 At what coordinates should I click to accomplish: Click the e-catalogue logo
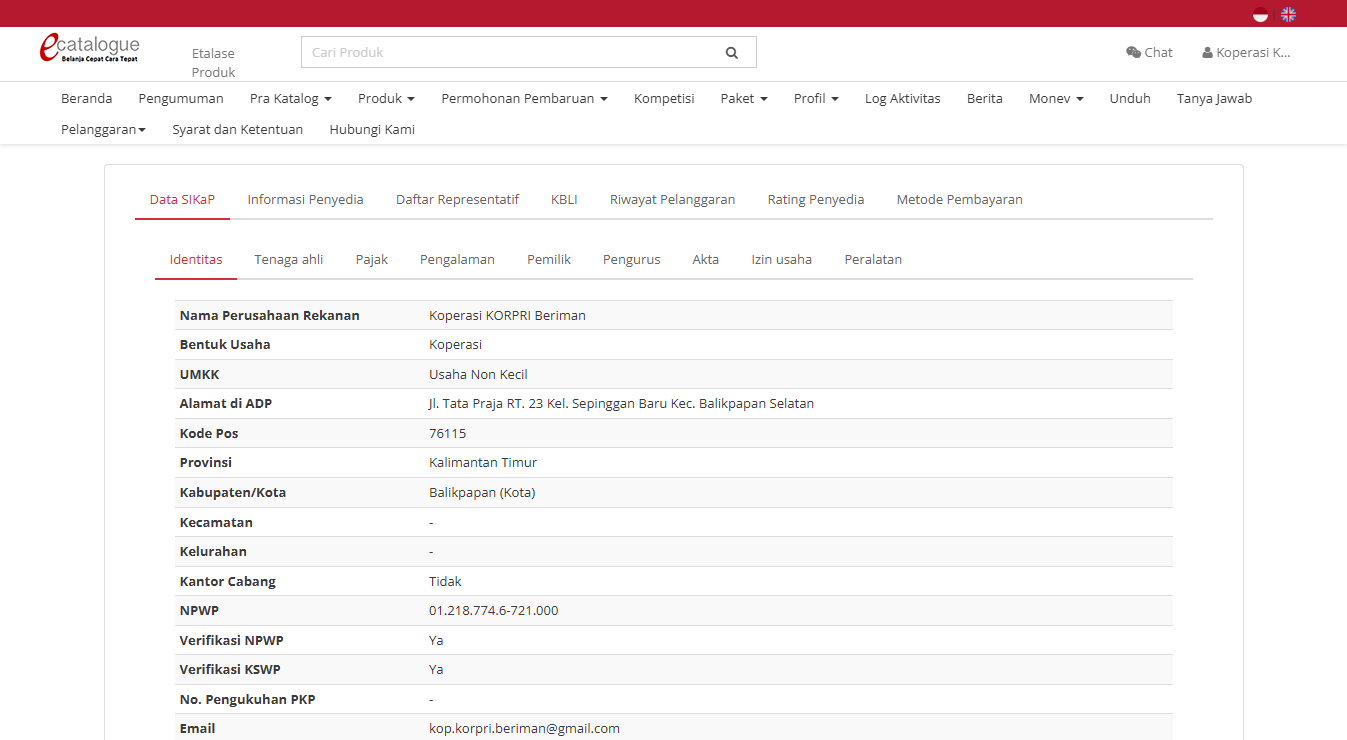click(x=89, y=48)
